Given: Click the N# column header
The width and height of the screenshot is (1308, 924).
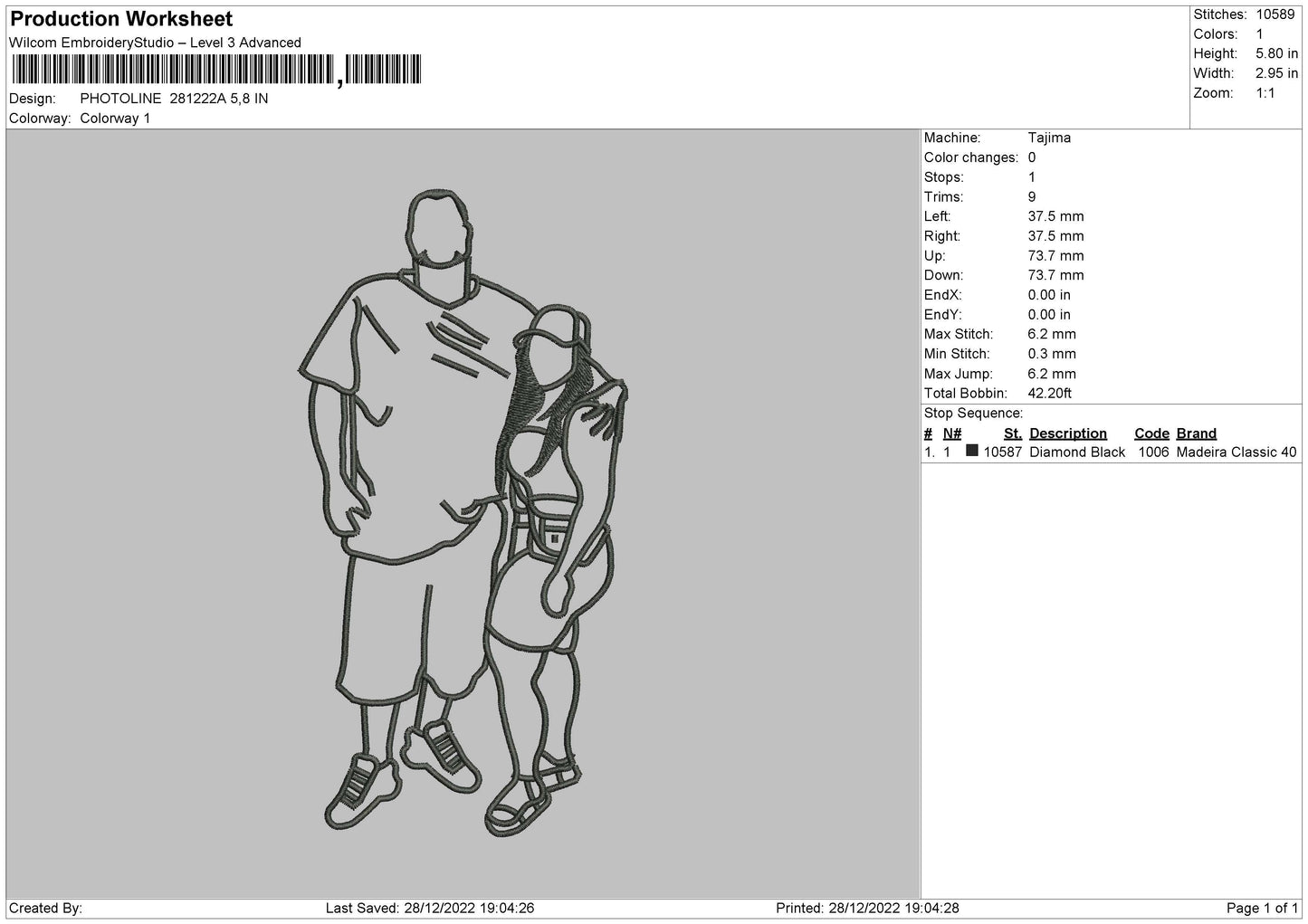Looking at the screenshot, I should coord(952,433).
